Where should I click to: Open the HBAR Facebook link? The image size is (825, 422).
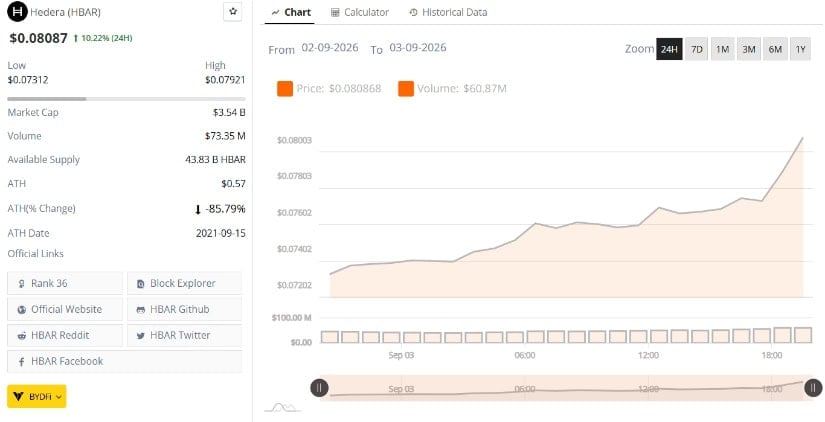[x=125, y=361]
